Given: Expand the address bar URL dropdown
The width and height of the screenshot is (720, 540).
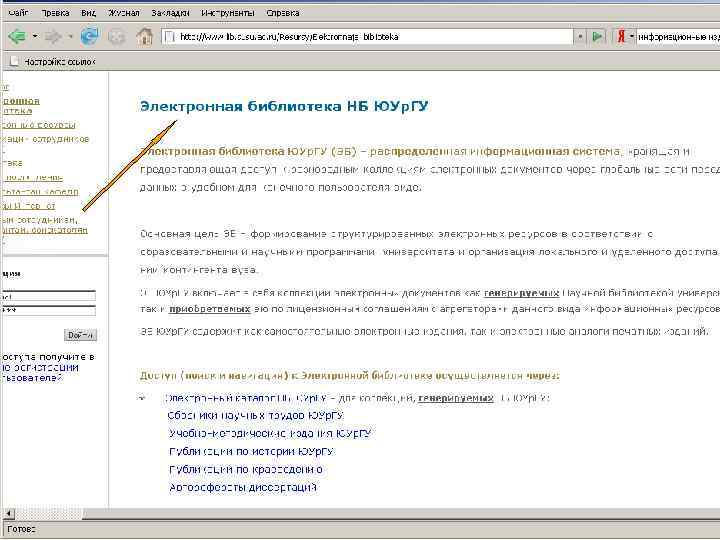Looking at the screenshot, I should [x=579, y=37].
